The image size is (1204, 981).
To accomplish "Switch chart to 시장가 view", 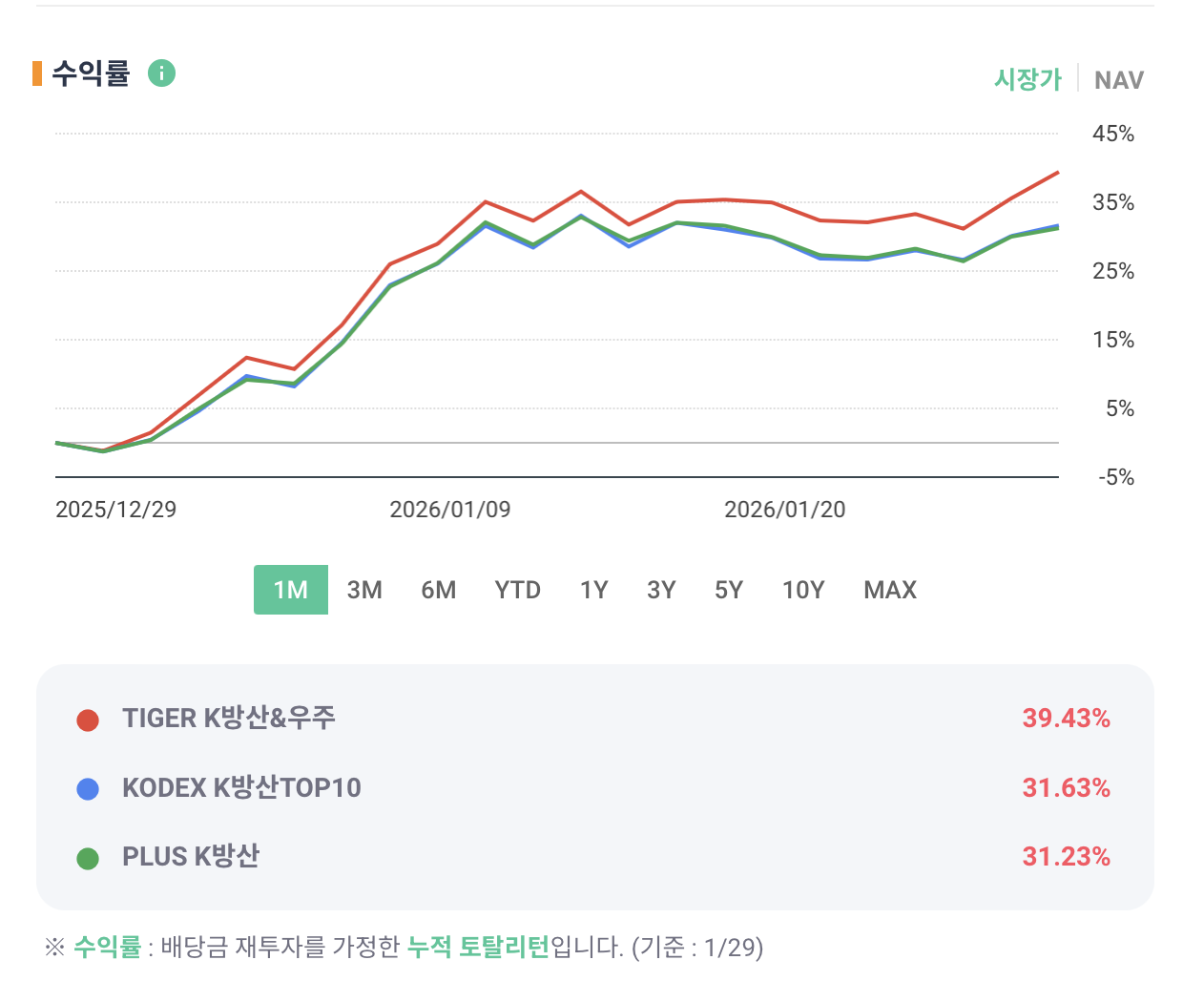I will click(x=1028, y=79).
